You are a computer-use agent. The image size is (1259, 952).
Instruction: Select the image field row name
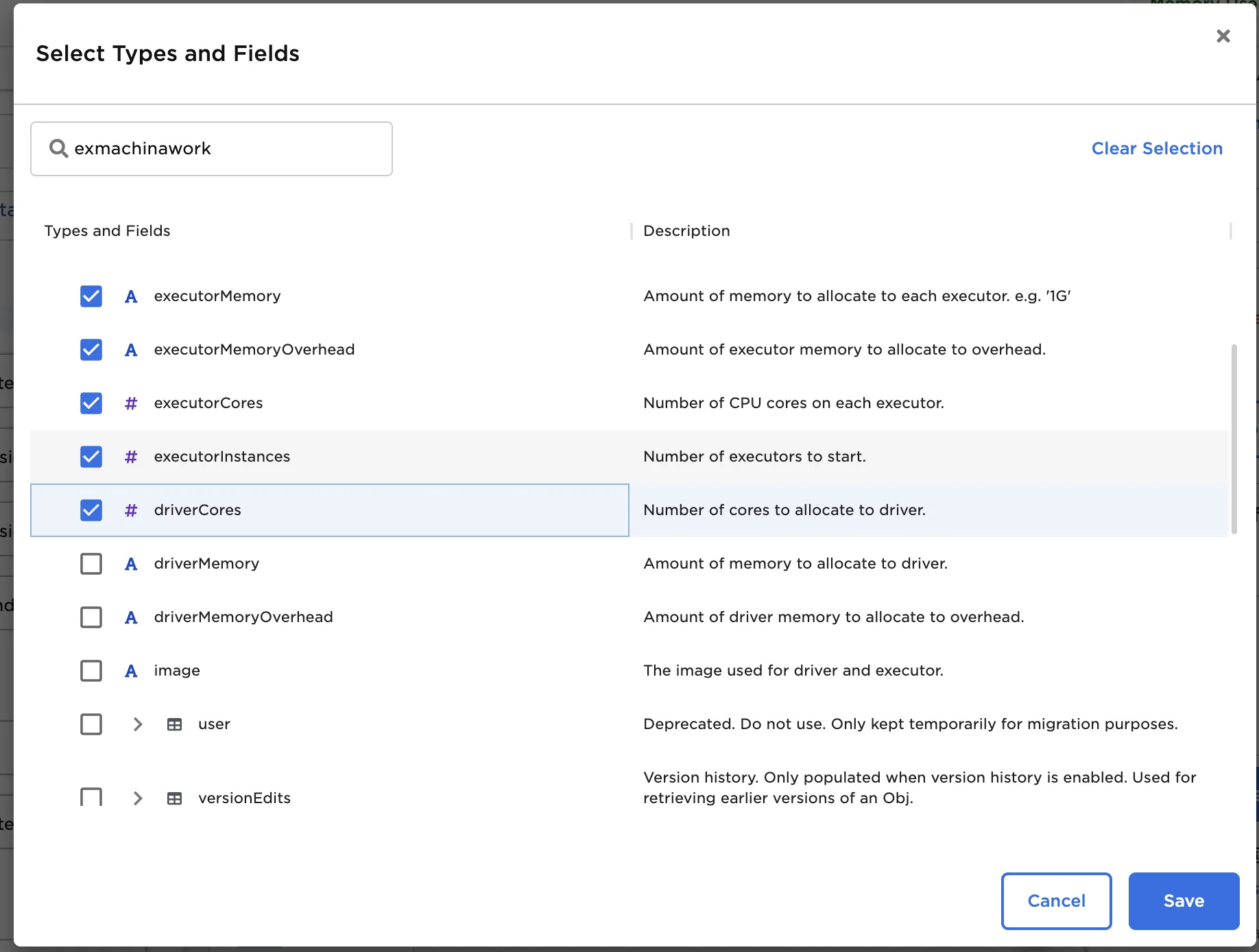177,671
